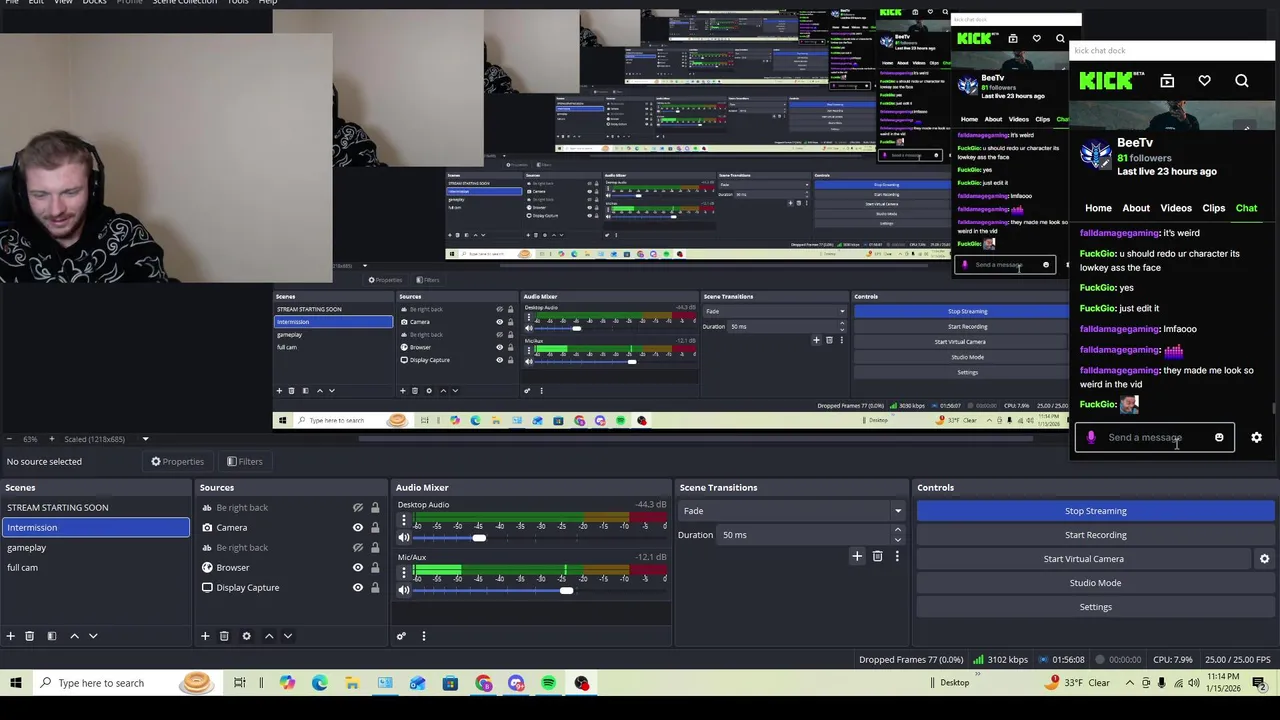Toggle lock on Display Capture source
This screenshot has width=1280, height=720.
[375, 588]
